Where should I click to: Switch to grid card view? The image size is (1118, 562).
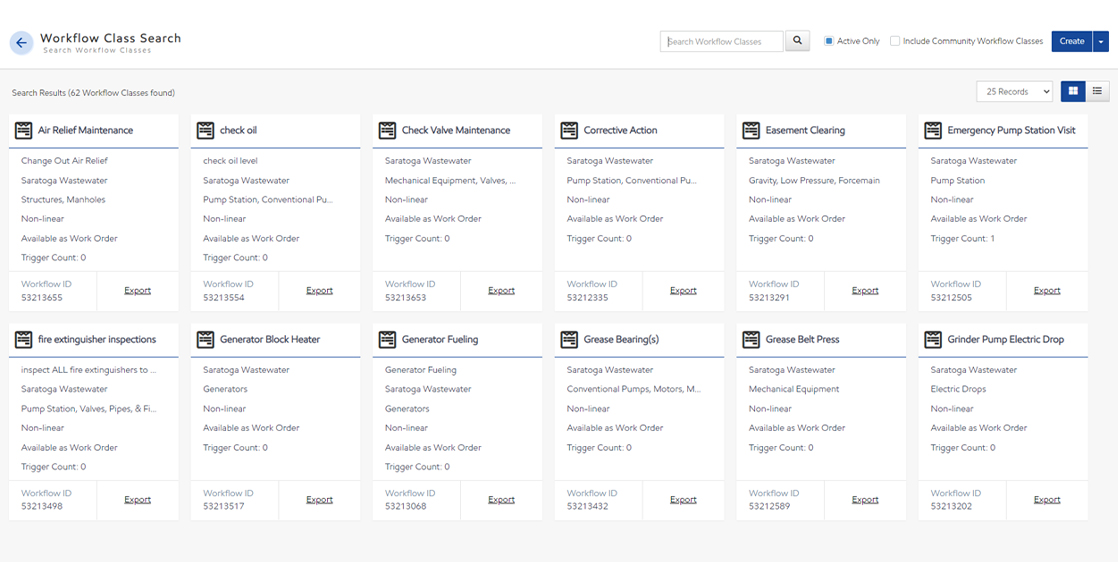pyautogui.click(x=1073, y=91)
